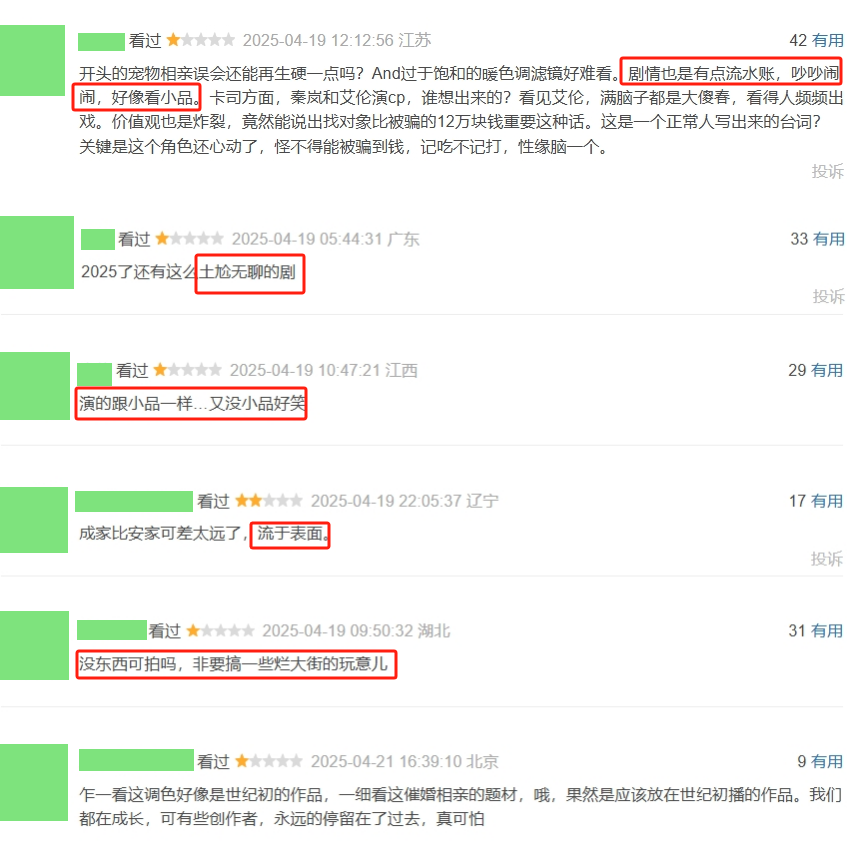Click 有用 on the 29-vote Jiangxi review
Image resolution: width=847 pixels, height=843 pixels.
[x=827, y=370]
